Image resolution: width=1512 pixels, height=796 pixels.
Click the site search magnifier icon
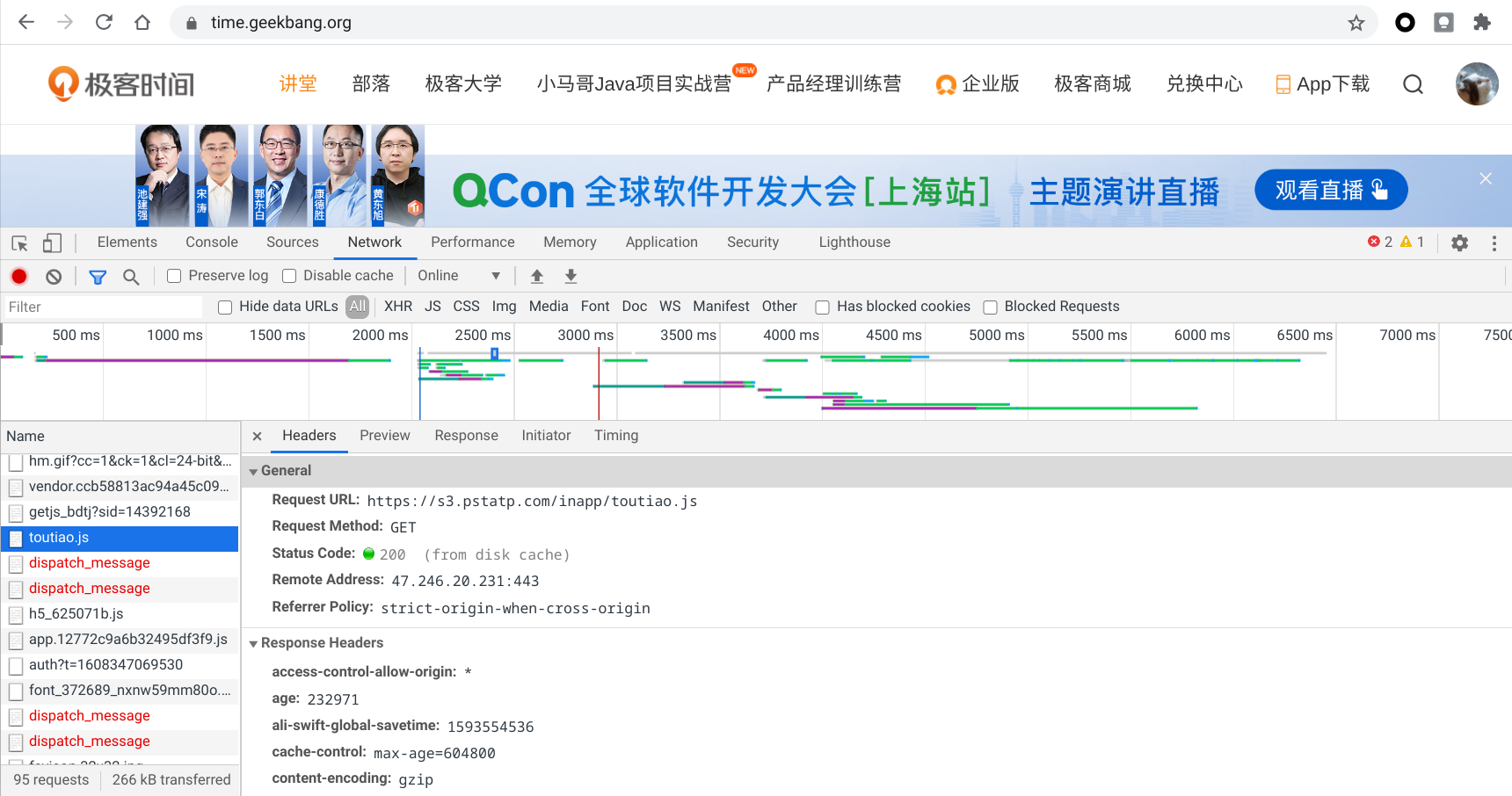tap(1413, 84)
